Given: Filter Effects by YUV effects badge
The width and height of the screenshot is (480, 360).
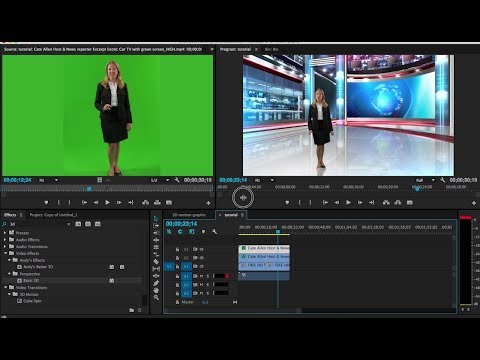Looking at the screenshot, I should [x=98, y=224].
